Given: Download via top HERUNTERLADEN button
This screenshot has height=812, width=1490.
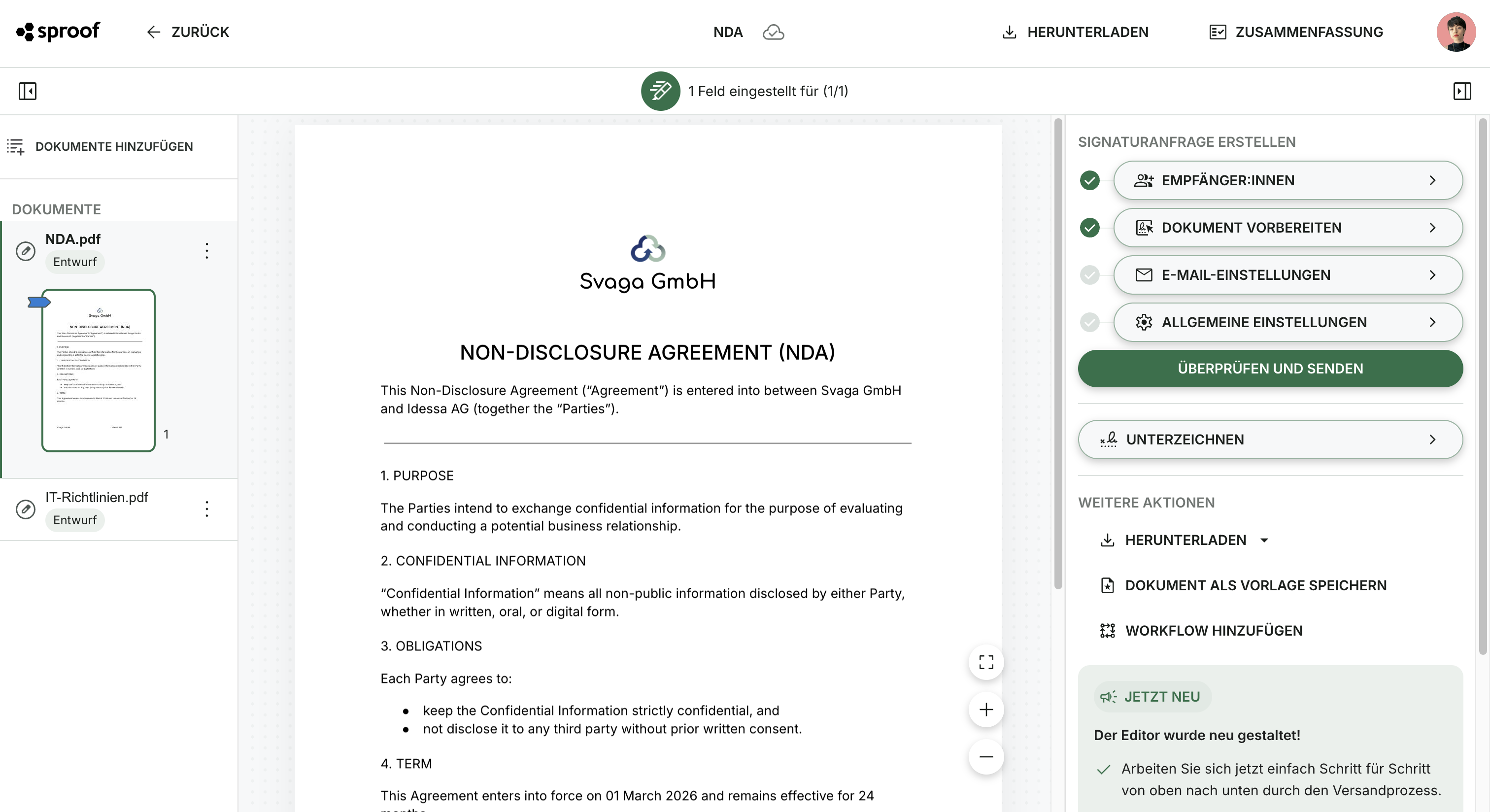Looking at the screenshot, I should 1075,33.
